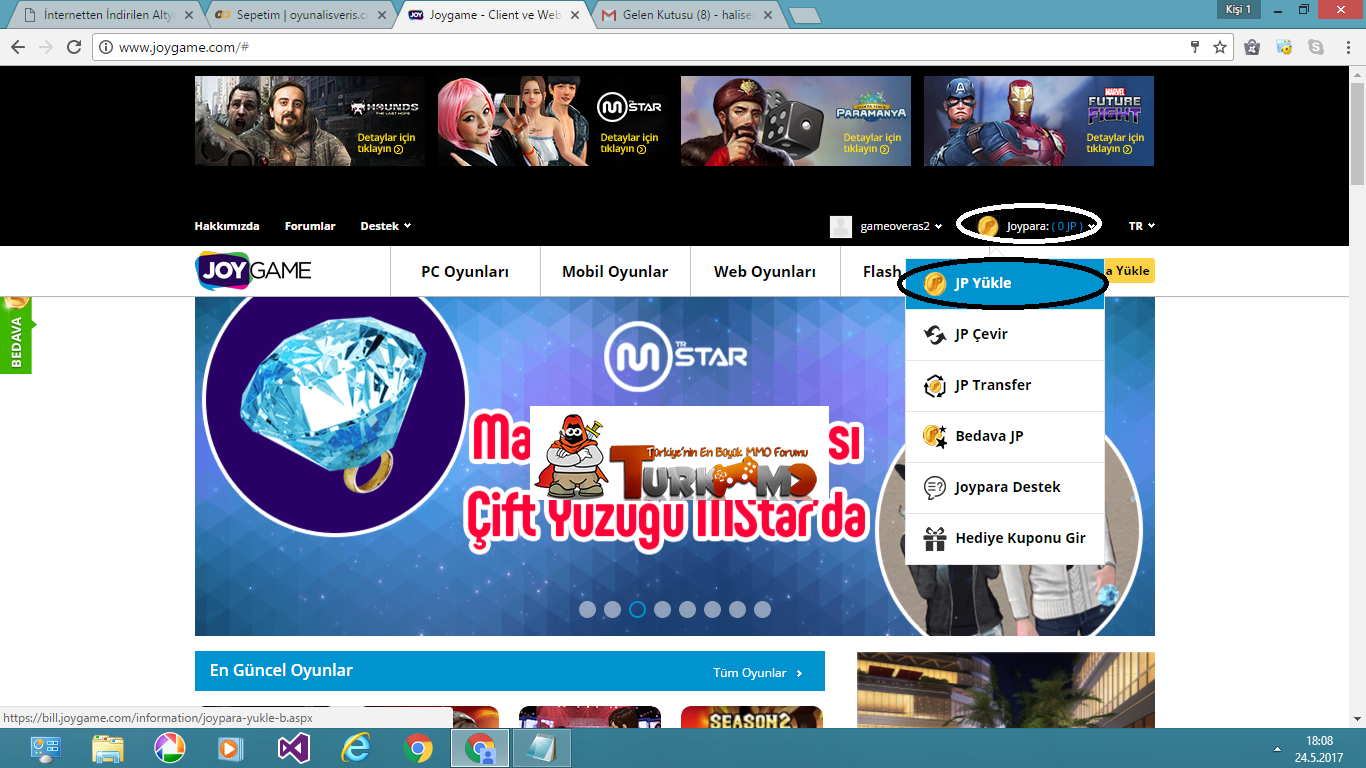Open Picasa from the taskbar
Screen dimensions: 1366x768
(x=170, y=748)
